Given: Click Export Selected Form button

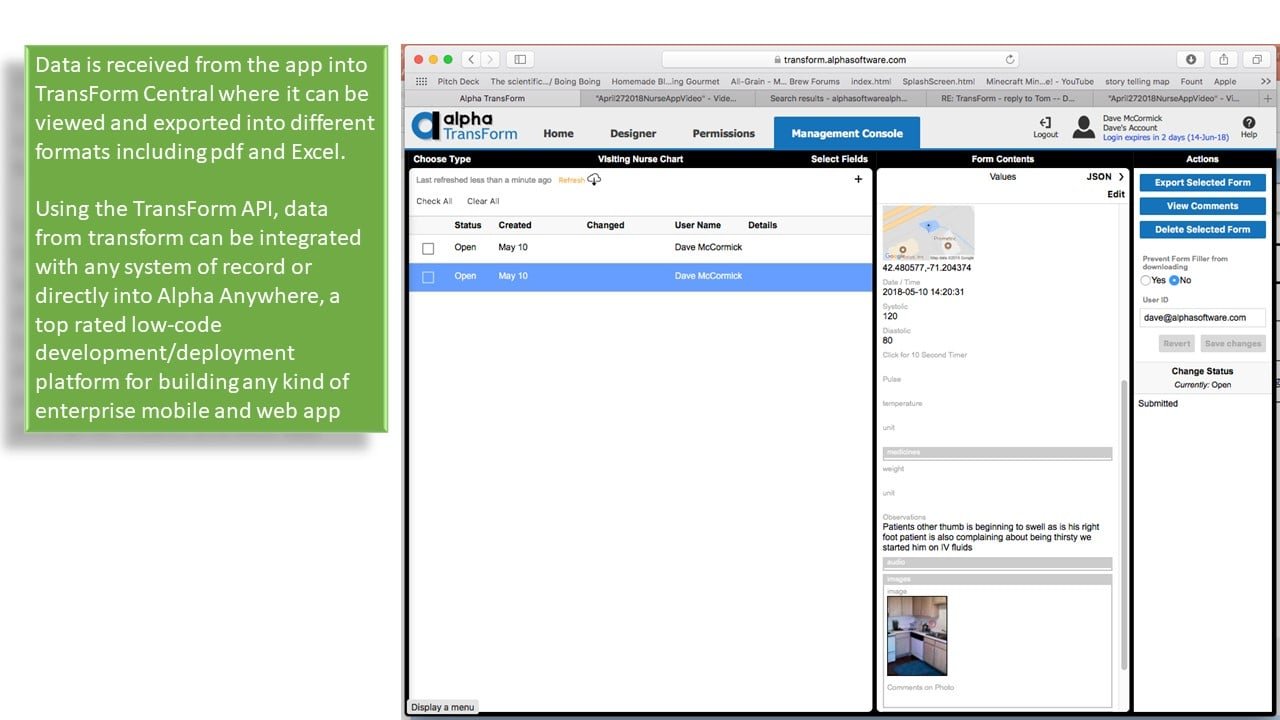Looking at the screenshot, I should [1202, 183].
